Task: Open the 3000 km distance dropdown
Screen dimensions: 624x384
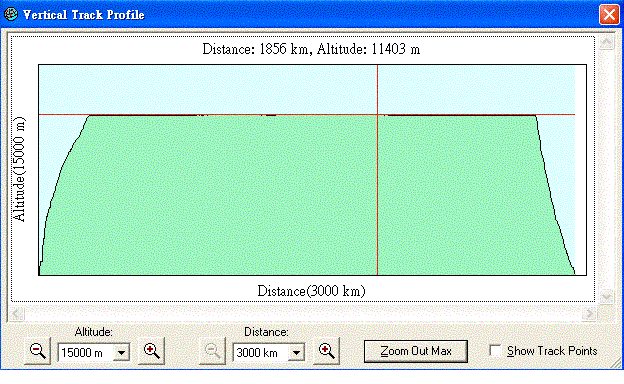Action: pos(296,353)
